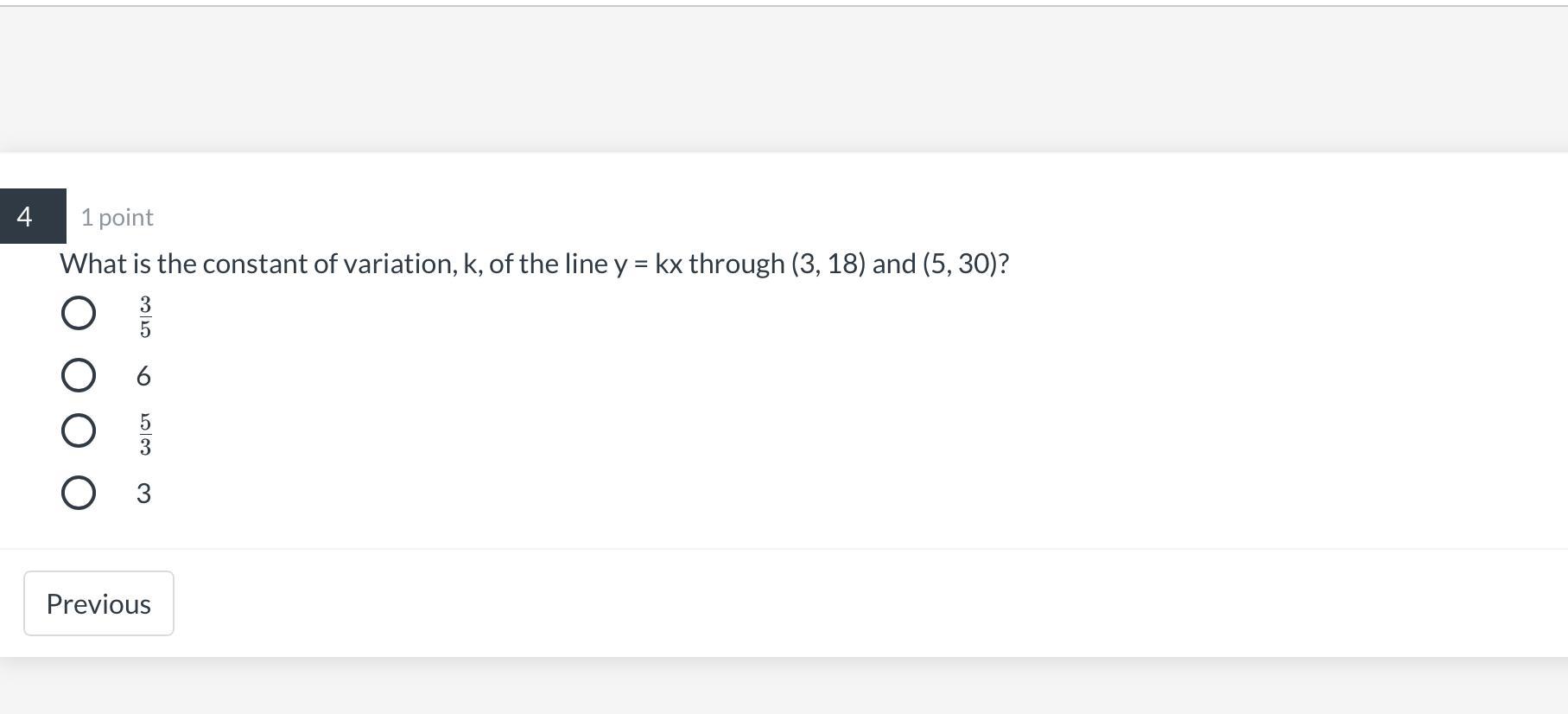The width and height of the screenshot is (1568, 714).
Task: Click the word line in the question
Action: [587, 264]
